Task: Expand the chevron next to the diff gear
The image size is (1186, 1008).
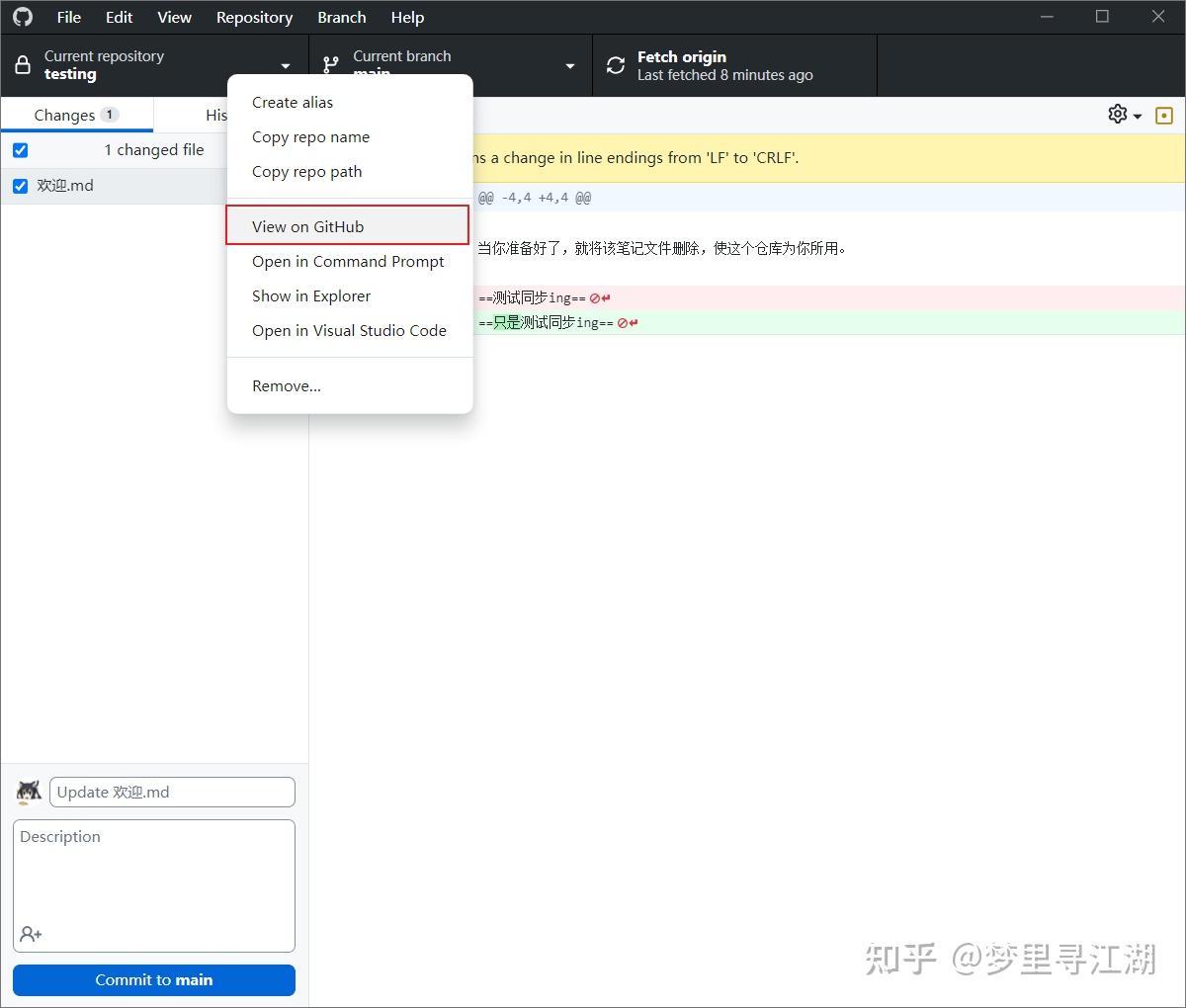Action: coord(1138,115)
